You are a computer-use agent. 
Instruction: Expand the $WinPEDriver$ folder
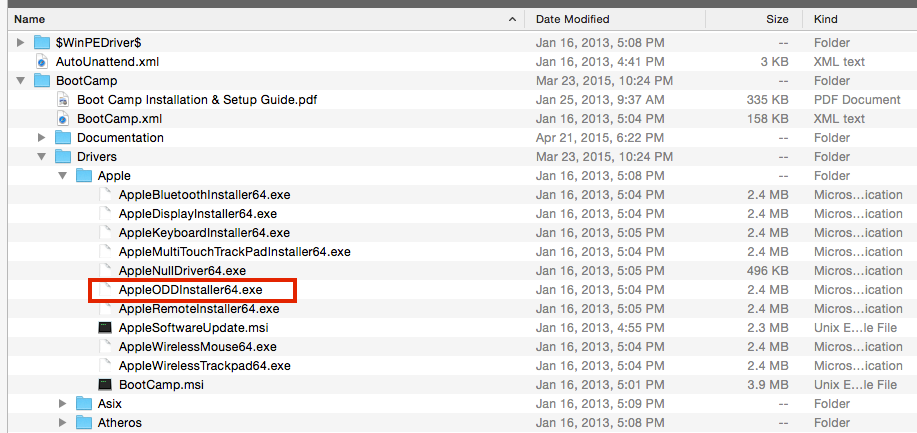coord(20,42)
